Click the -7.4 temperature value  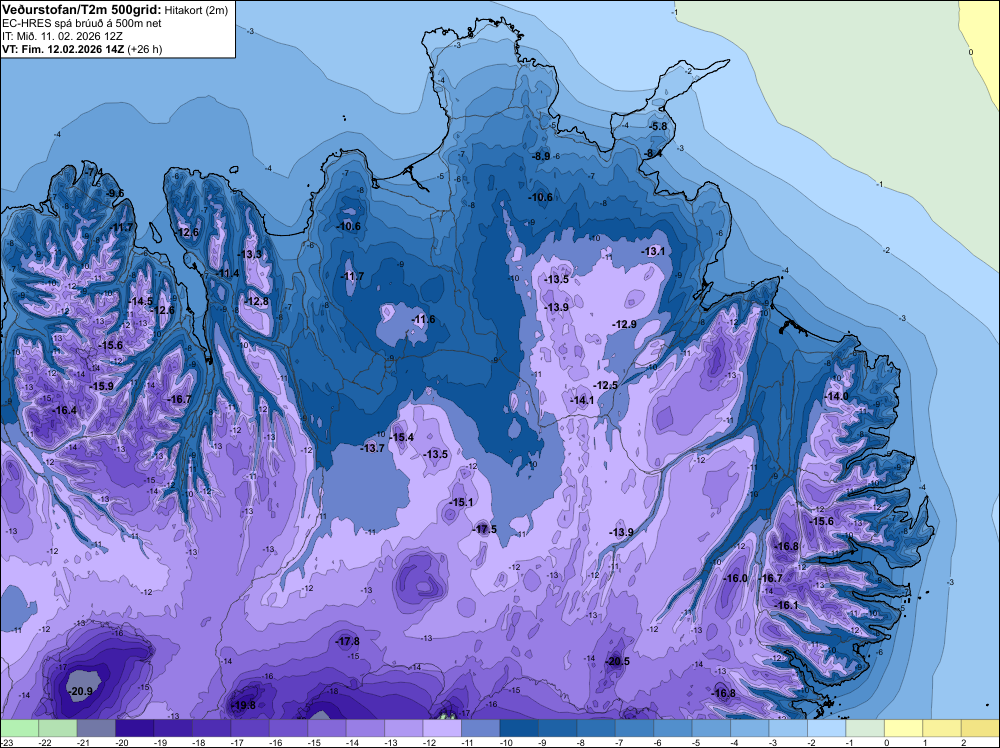pyautogui.click(x=94, y=173)
